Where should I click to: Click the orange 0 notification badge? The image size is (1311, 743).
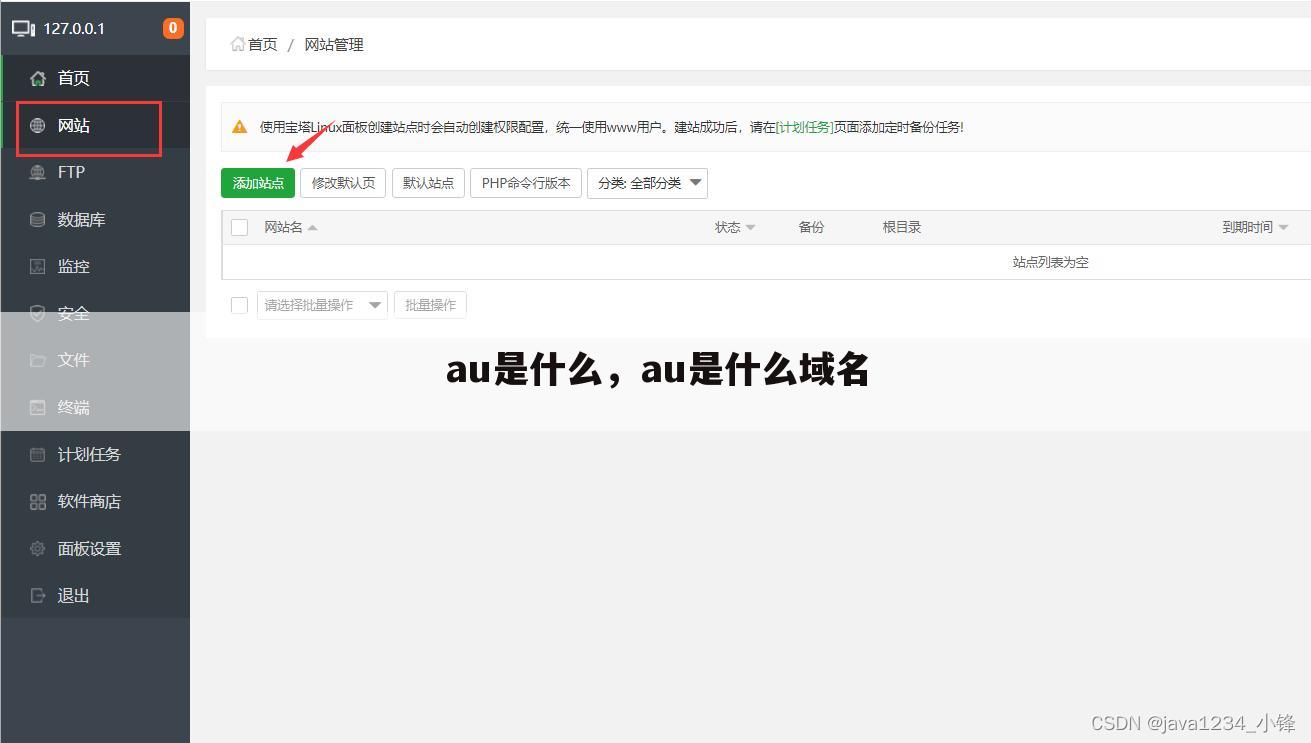tap(173, 28)
